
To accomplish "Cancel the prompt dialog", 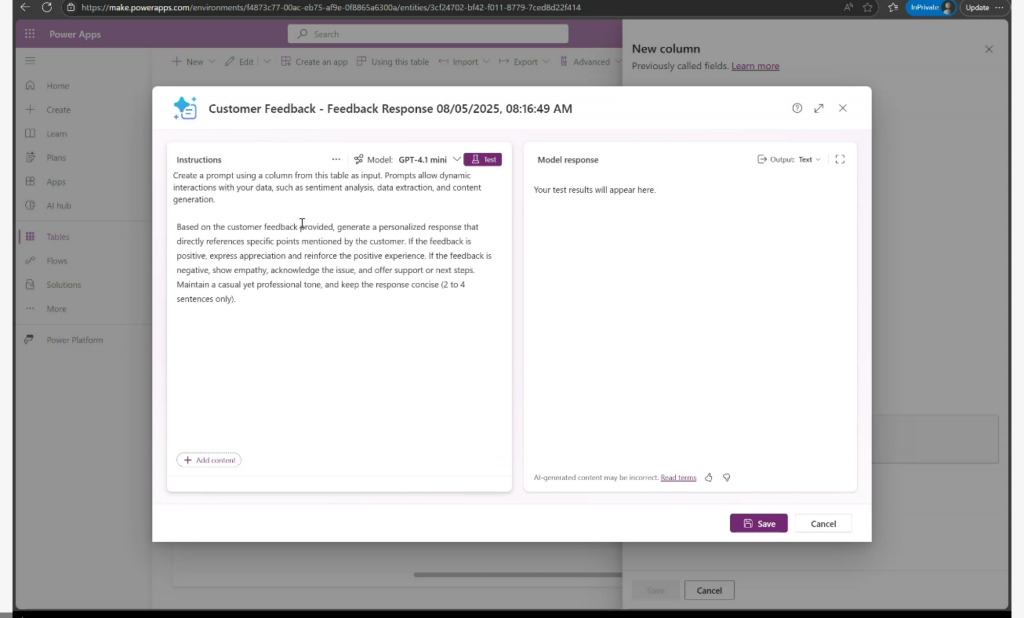I will point(823,523).
